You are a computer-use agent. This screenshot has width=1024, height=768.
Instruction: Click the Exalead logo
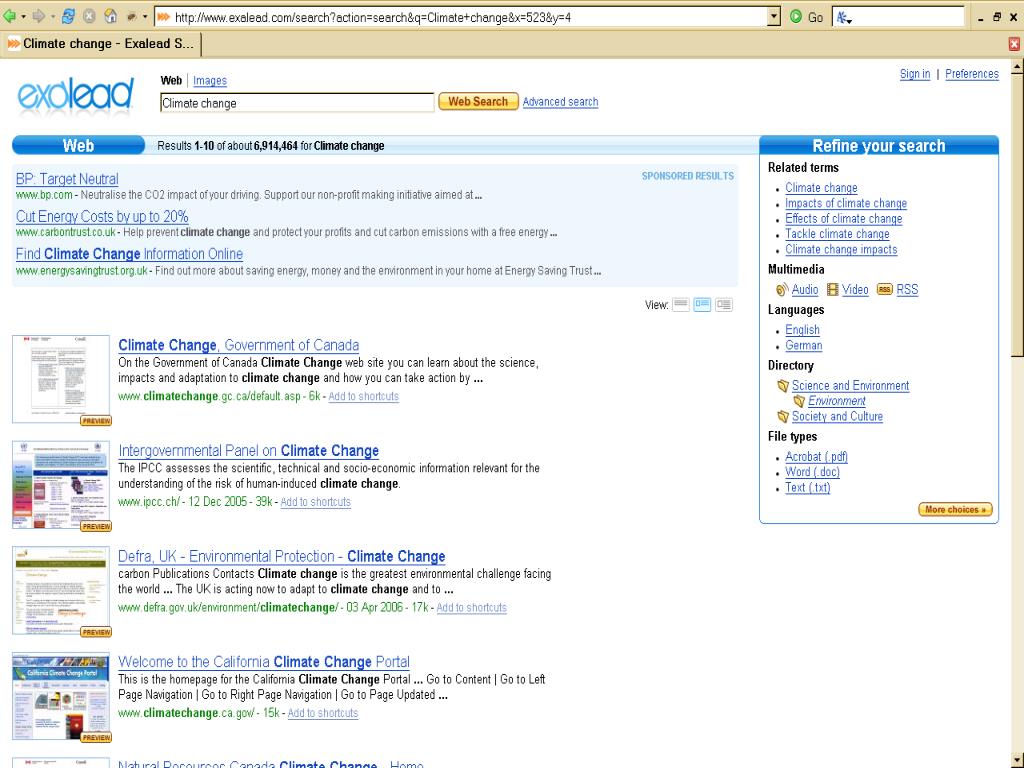75,95
